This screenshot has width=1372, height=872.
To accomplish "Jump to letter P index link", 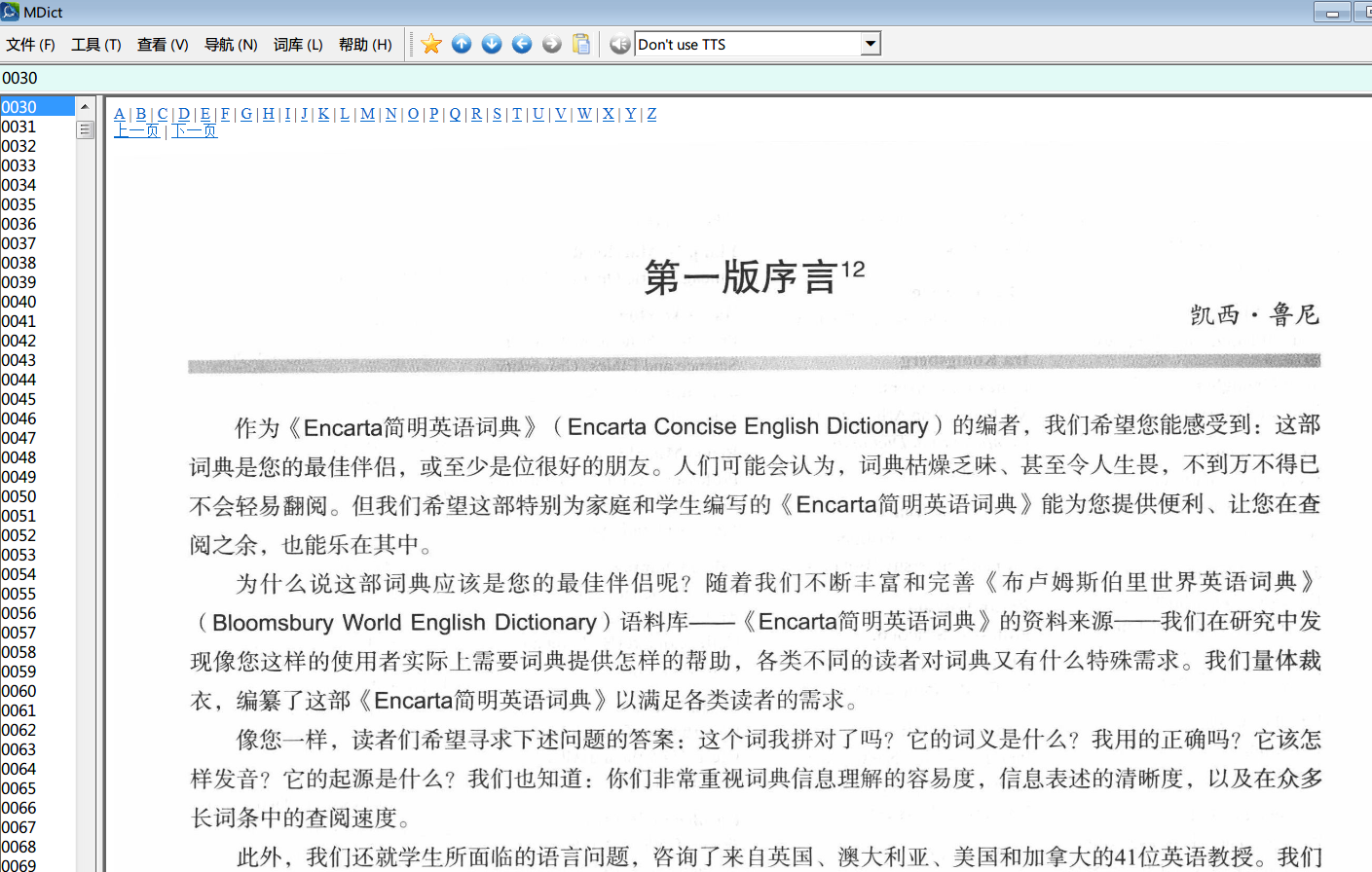I will point(434,114).
